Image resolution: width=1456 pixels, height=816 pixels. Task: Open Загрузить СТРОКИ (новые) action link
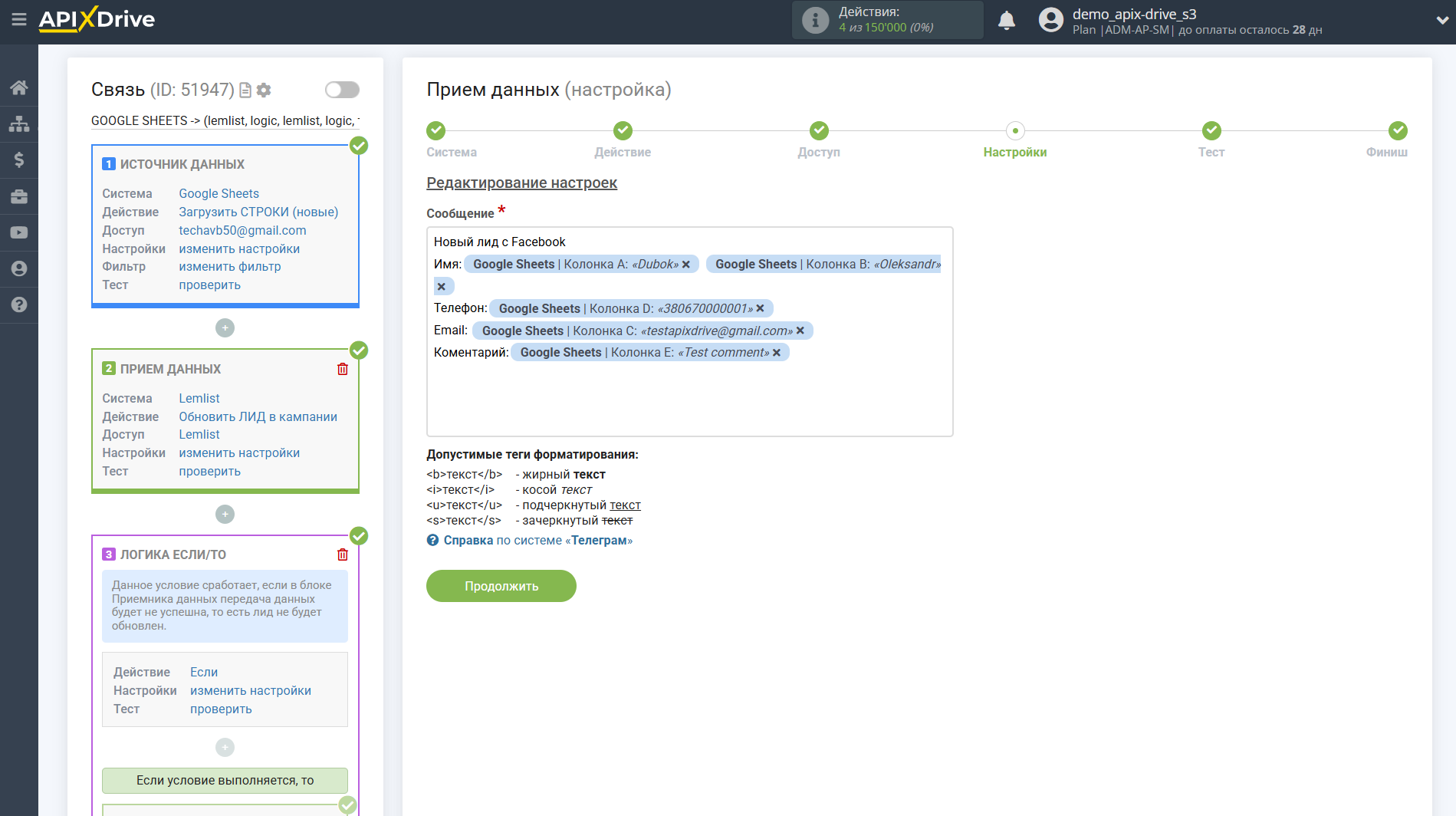[x=258, y=212]
